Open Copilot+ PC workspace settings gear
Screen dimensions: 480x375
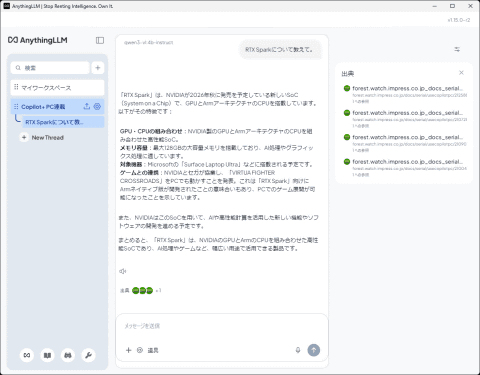97,107
